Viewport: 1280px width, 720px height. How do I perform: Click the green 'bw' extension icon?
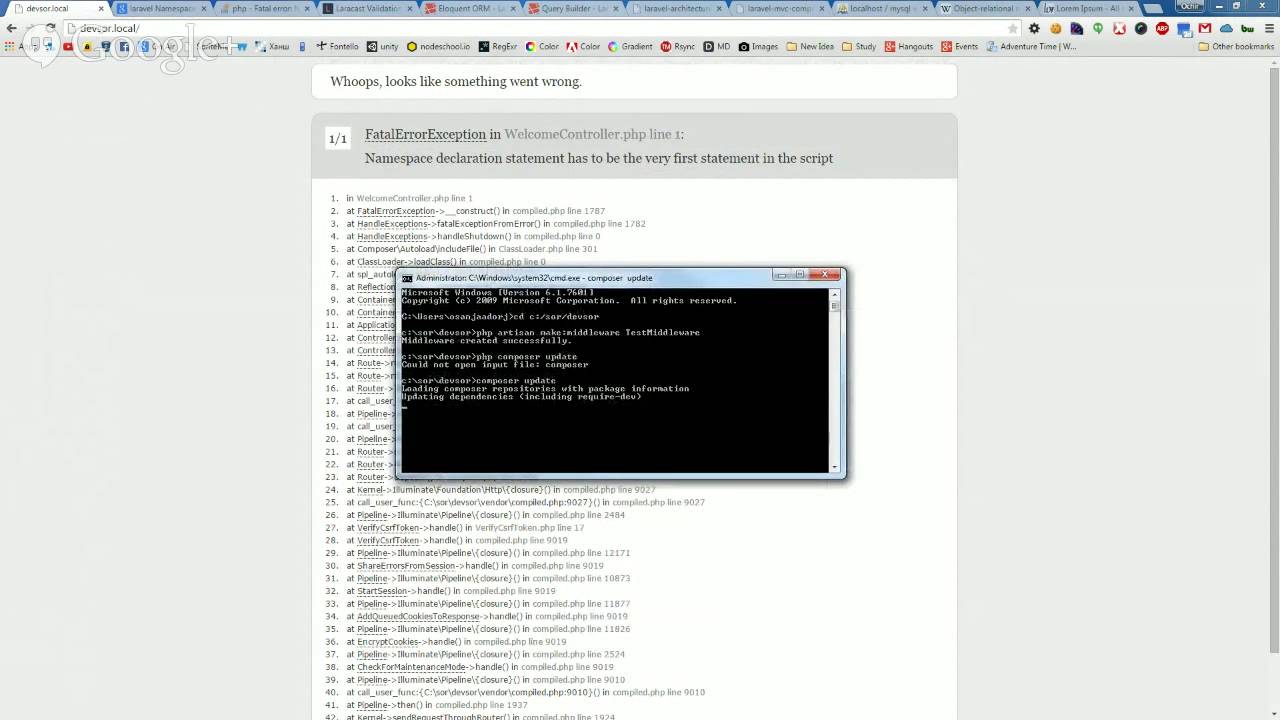1247,28
